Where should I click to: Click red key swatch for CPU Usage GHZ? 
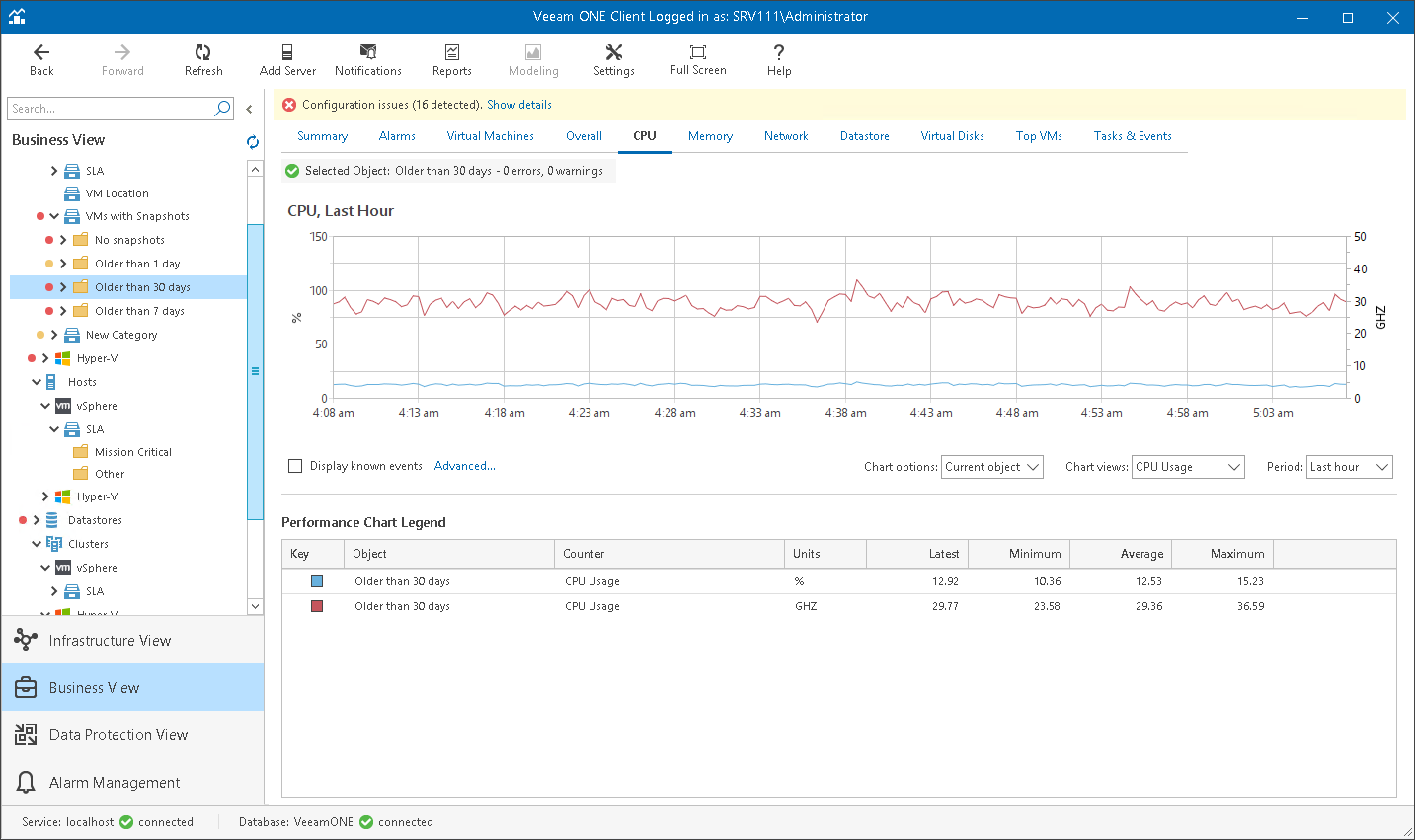pyautogui.click(x=317, y=606)
